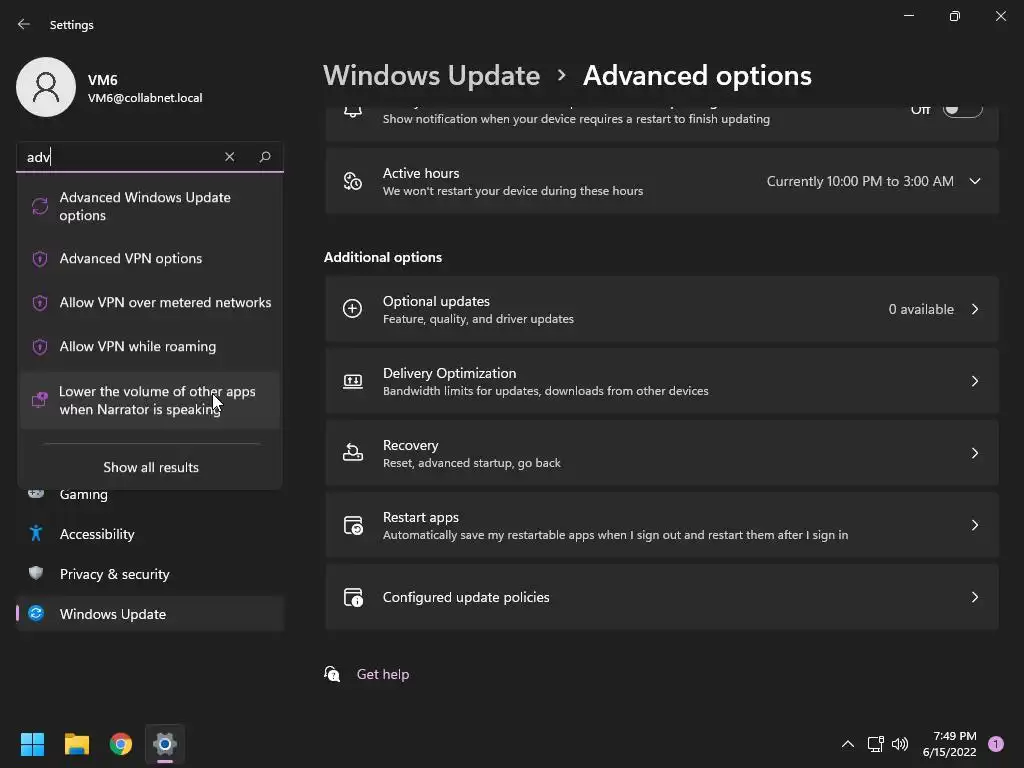
Task: Clear the search box with the X icon
Action: pos(229,157)
